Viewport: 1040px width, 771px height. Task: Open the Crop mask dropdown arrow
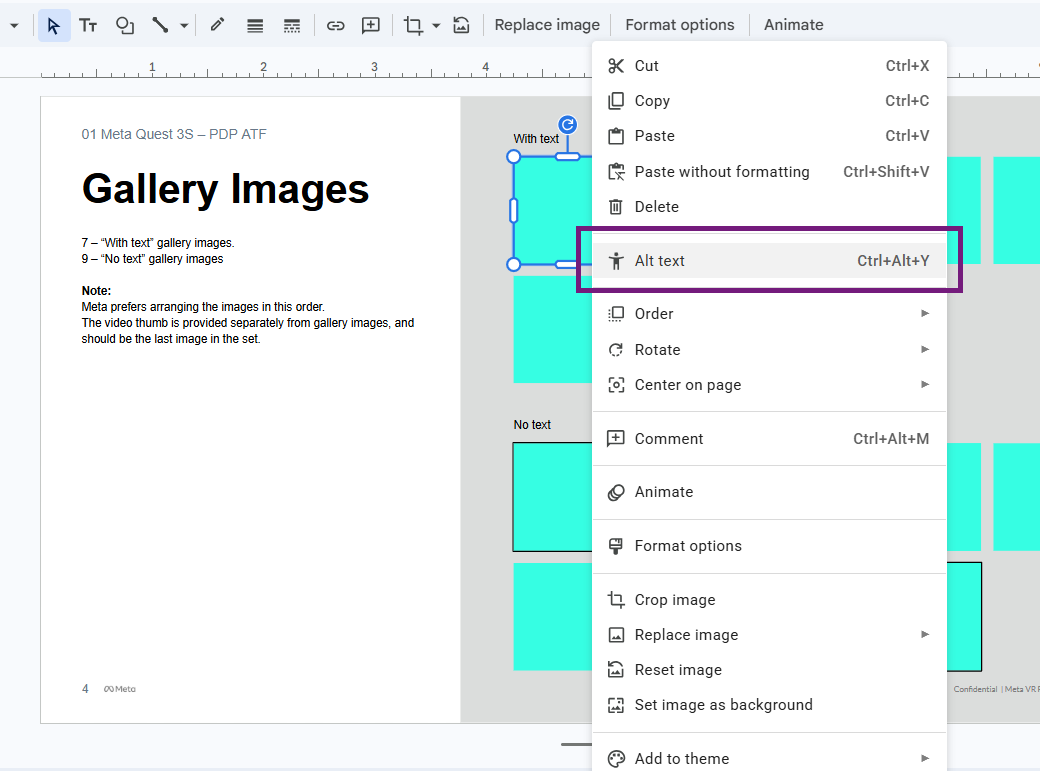436,25
